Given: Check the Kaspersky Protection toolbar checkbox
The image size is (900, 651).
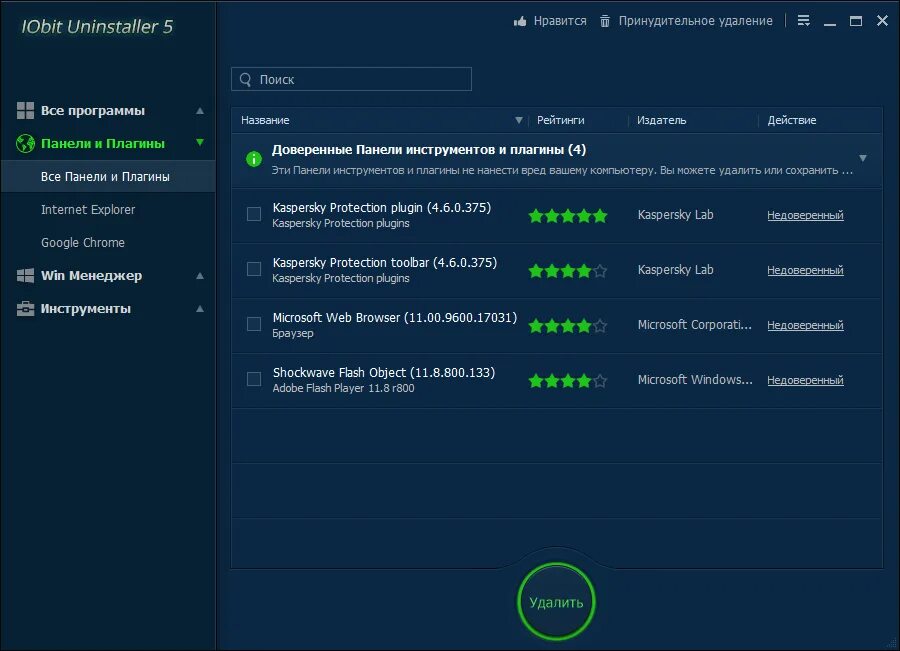Looking at the screenshot, I should [254, 269].
